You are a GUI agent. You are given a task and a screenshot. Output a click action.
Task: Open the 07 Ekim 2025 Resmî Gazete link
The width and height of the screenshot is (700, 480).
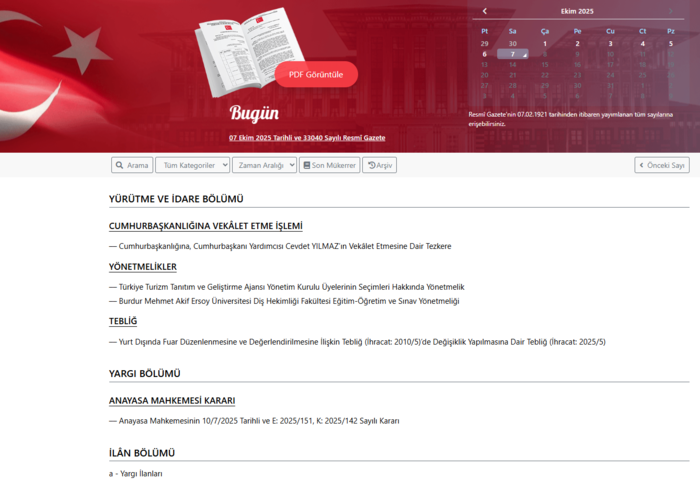(x=307, y=138)
